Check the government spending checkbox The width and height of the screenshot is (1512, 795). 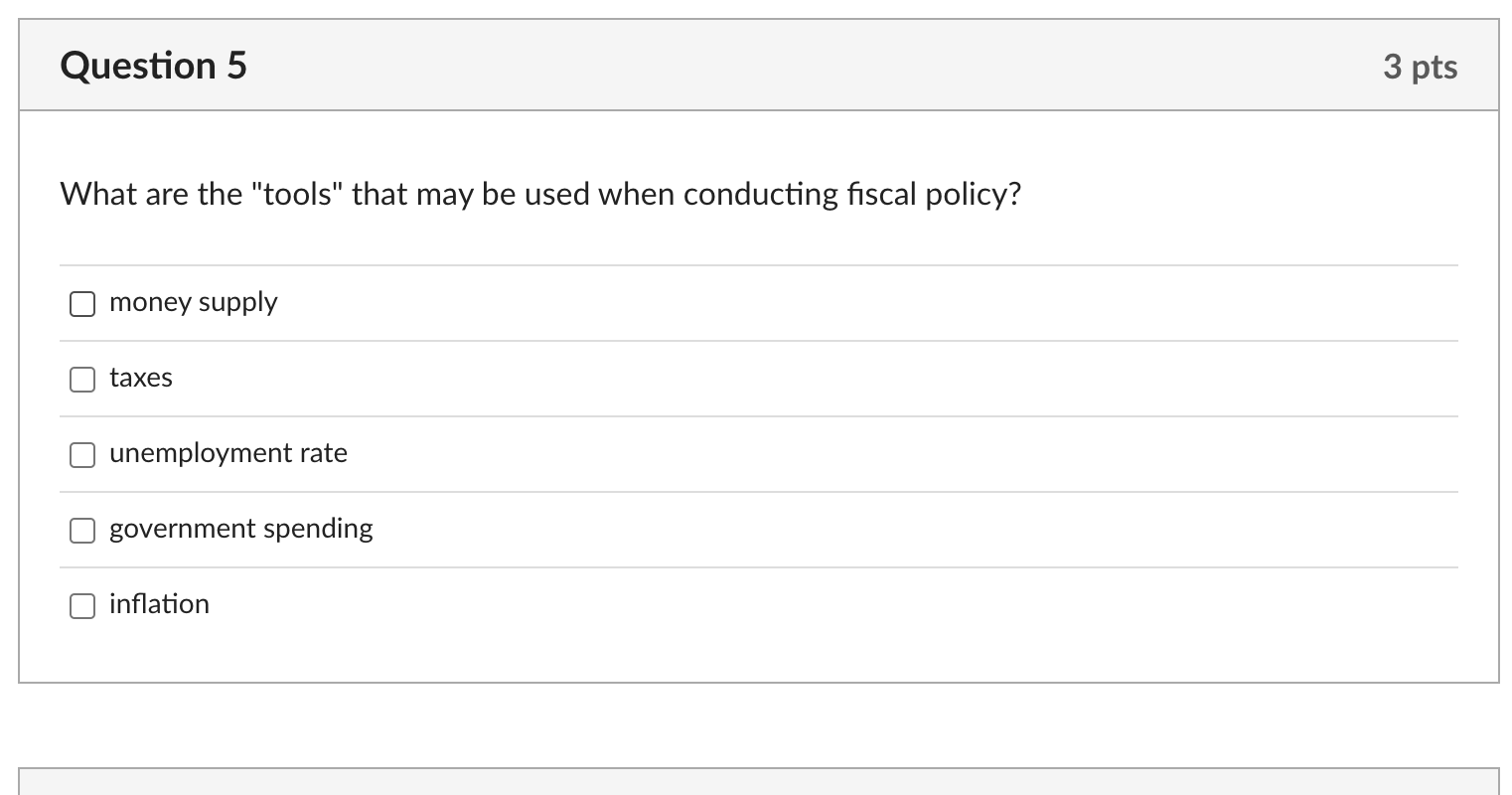pyautogui.click(x=82, y=531)
